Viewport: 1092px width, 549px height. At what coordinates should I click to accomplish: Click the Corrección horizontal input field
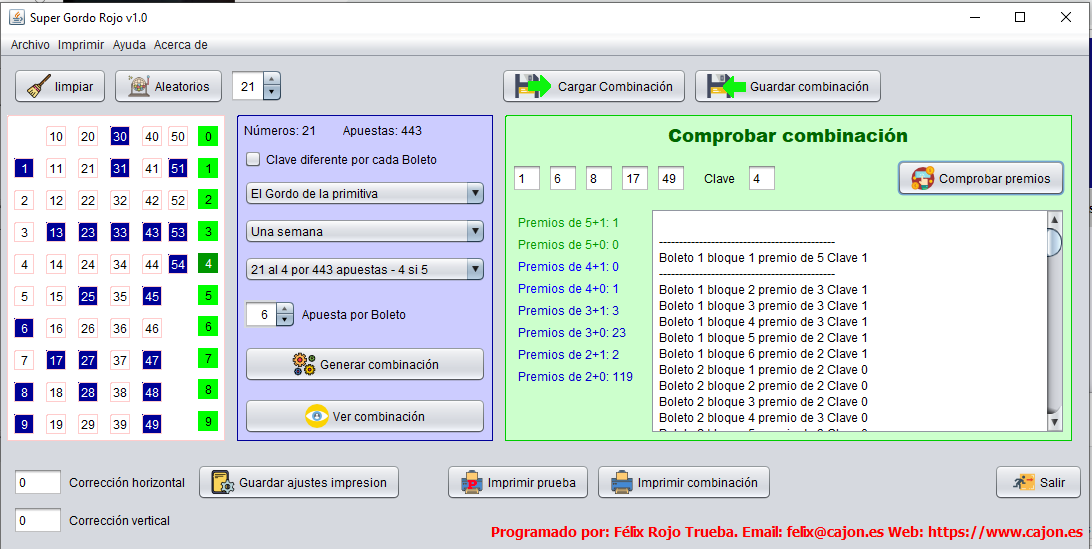click(x=38, y=482)
